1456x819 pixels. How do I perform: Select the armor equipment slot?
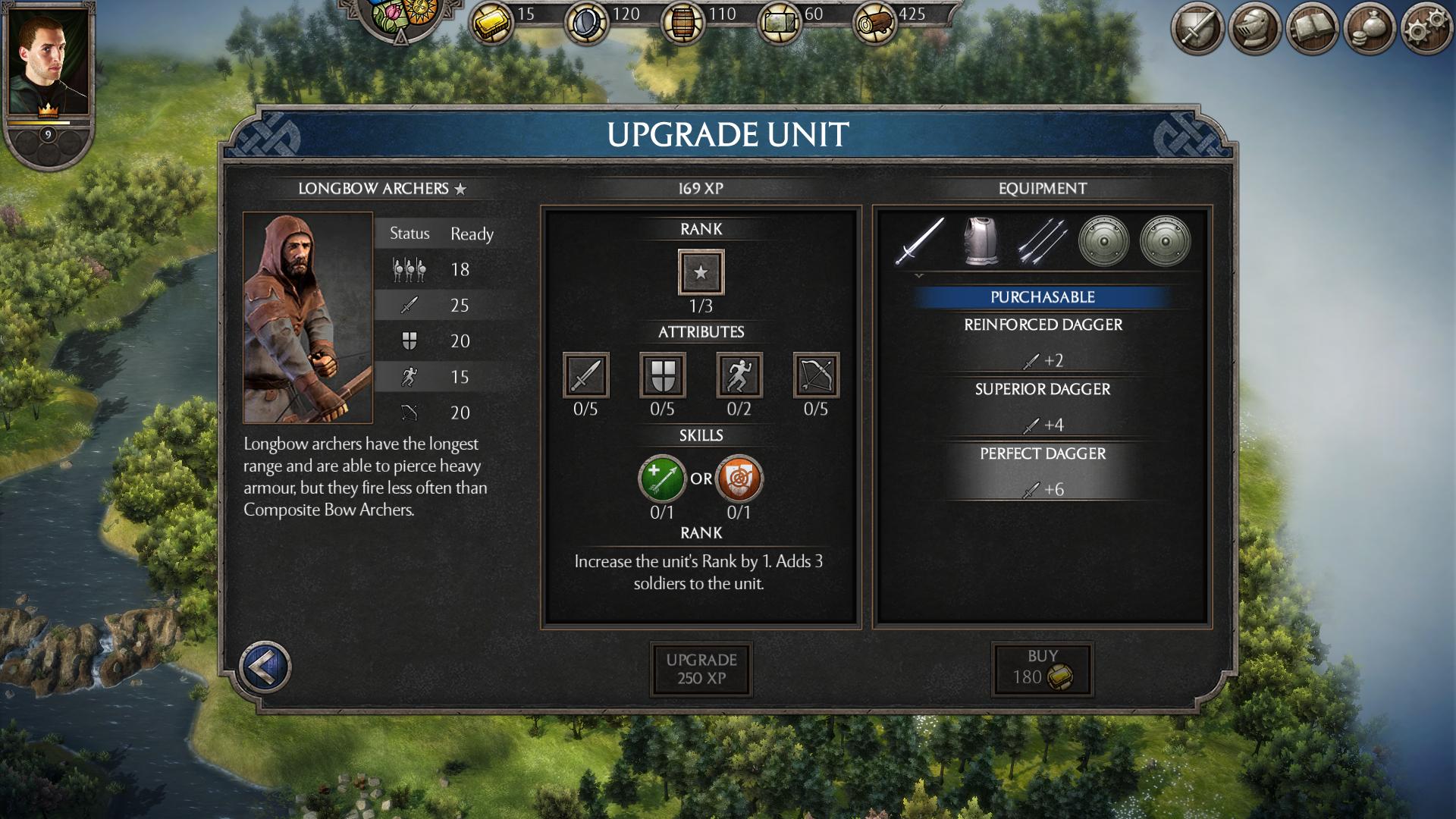click(x=981, y=241)
